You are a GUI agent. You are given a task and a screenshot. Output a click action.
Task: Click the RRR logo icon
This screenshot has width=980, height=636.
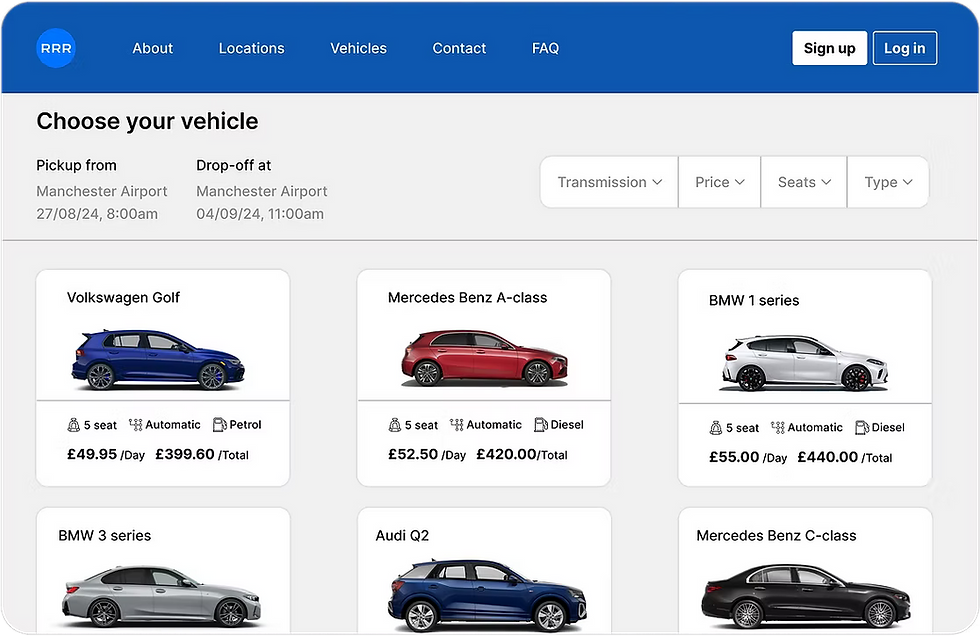[56, 48]
